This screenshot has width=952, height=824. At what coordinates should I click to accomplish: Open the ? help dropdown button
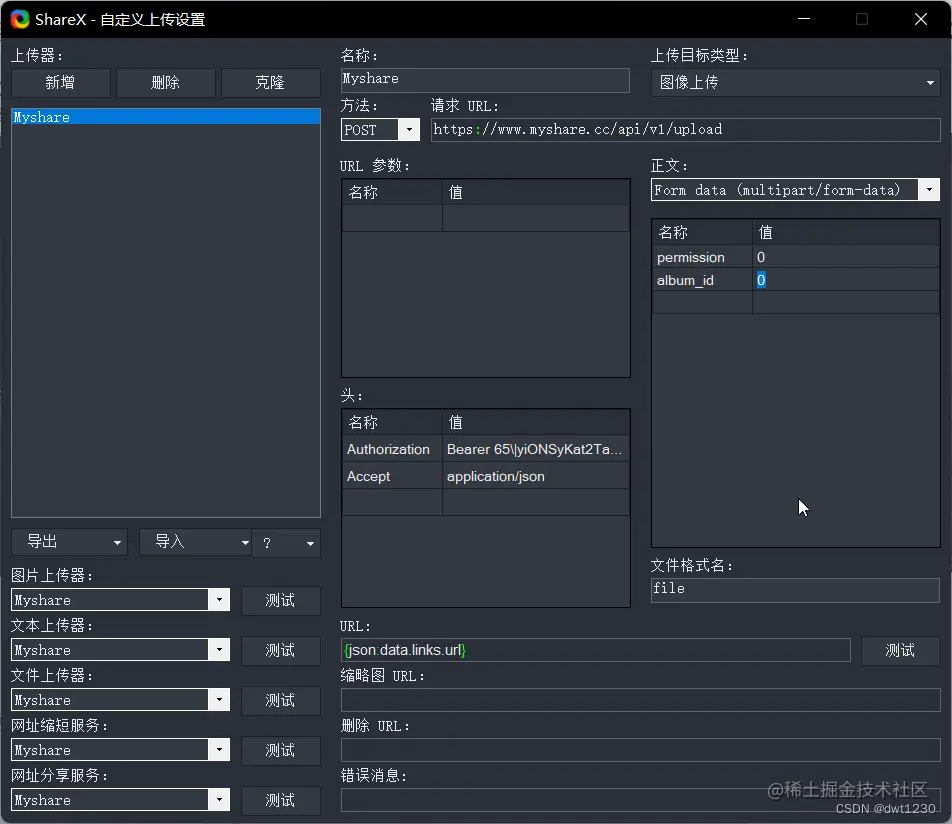pyautogui.click(x=287, y=542)
